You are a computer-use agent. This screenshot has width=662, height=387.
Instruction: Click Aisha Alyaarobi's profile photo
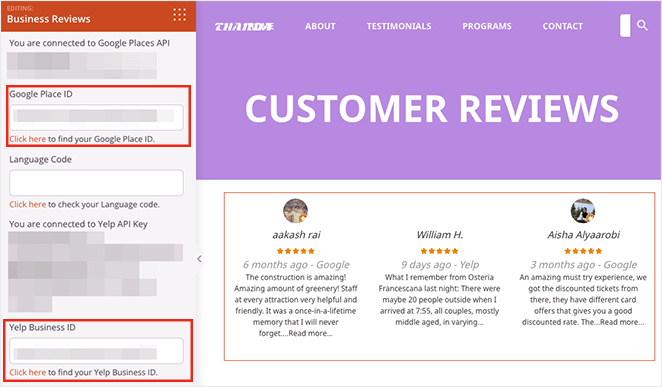583,211
